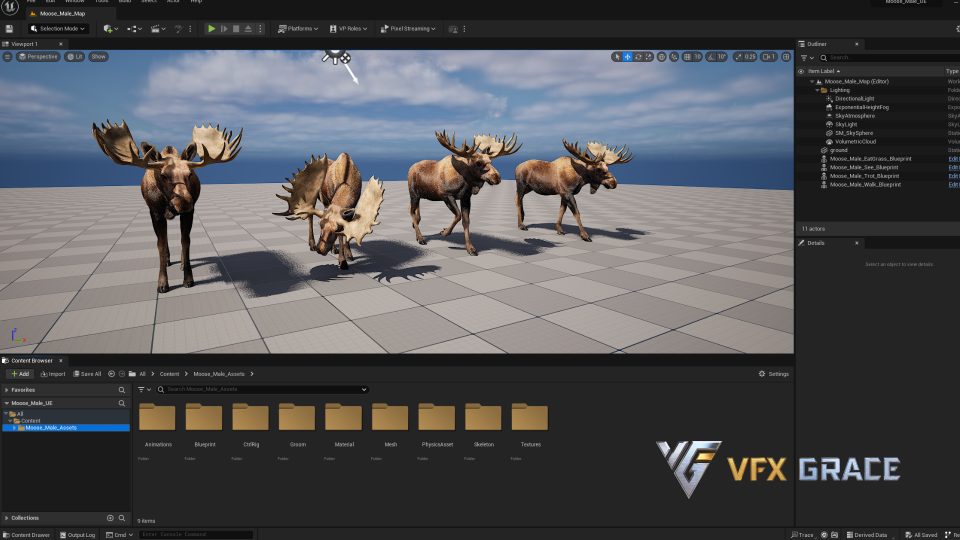Select SkyLight actor in Outliner
Image resolution: width=960 pixels, height=540 pixels.
click(846, 124)
